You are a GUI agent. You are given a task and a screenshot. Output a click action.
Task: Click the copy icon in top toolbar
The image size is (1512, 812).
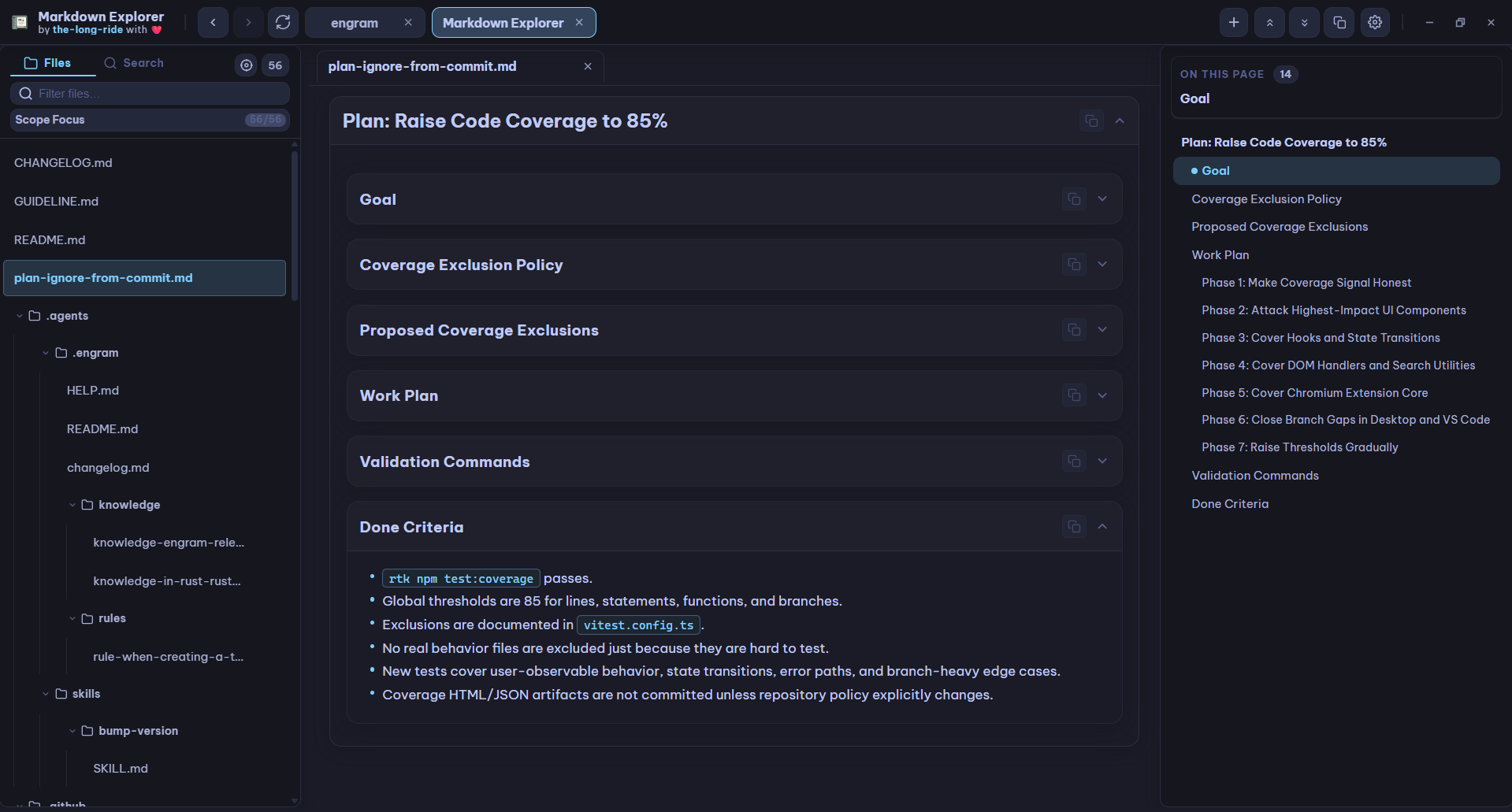[x=1339, y=23]
